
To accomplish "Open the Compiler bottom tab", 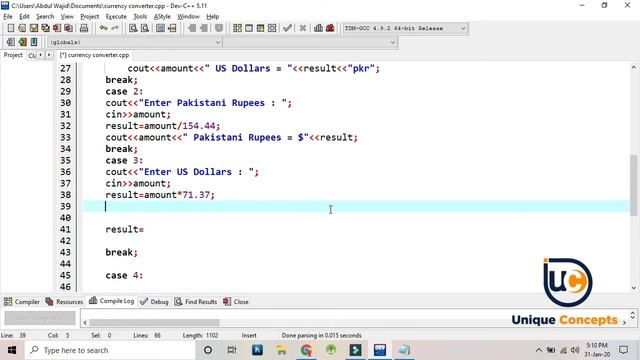I will coord(22,302).
